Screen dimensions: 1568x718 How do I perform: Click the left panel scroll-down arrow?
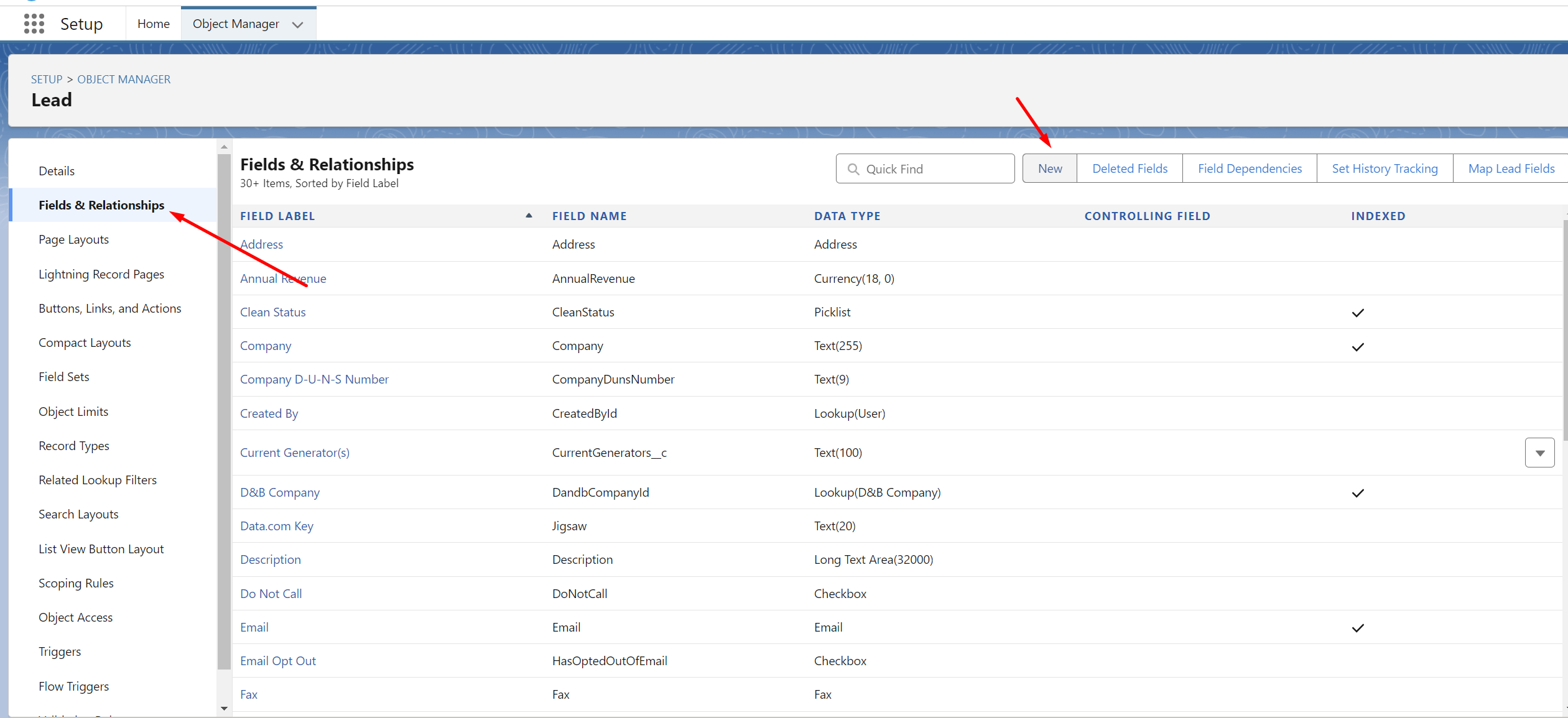point(225,708)
